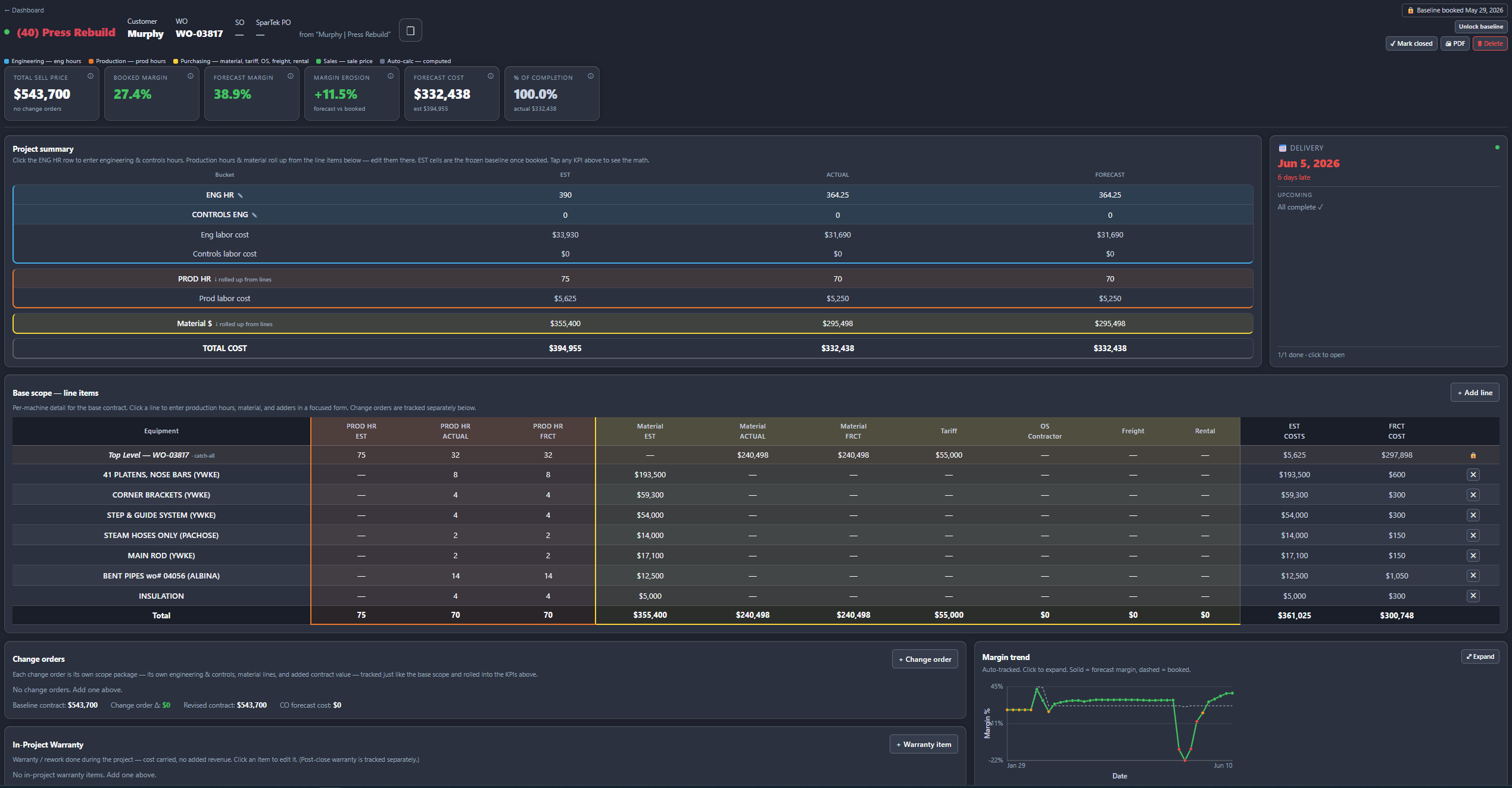Remove the MAIN ROD (YWKE) line
The image size is (1512, 788).
[x=1473, y=556]
